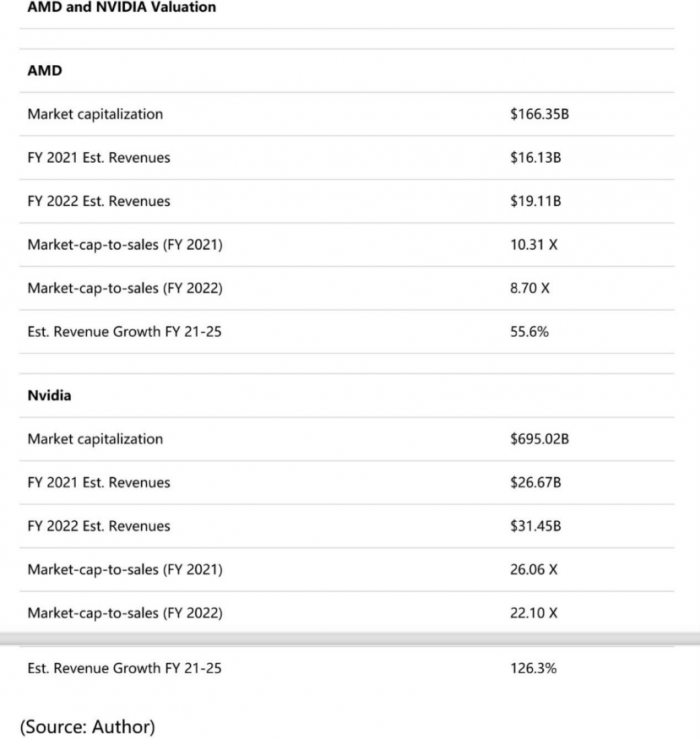
Task: Select Nvidia's "FY 2022 Est. Revenues" label
Action: coord(99,526)
